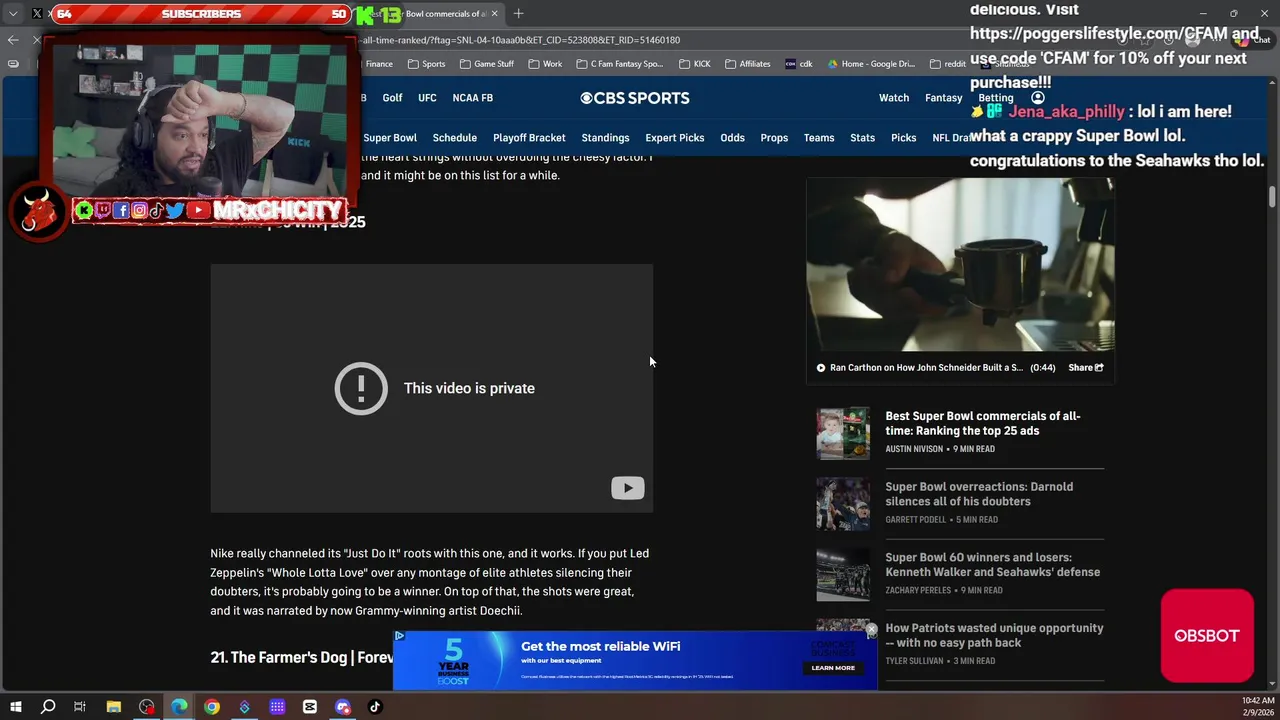This screenshot has width=1280, height=720.
Task: Open TikTok app from the taskbar
Action: tap(375, 707)
